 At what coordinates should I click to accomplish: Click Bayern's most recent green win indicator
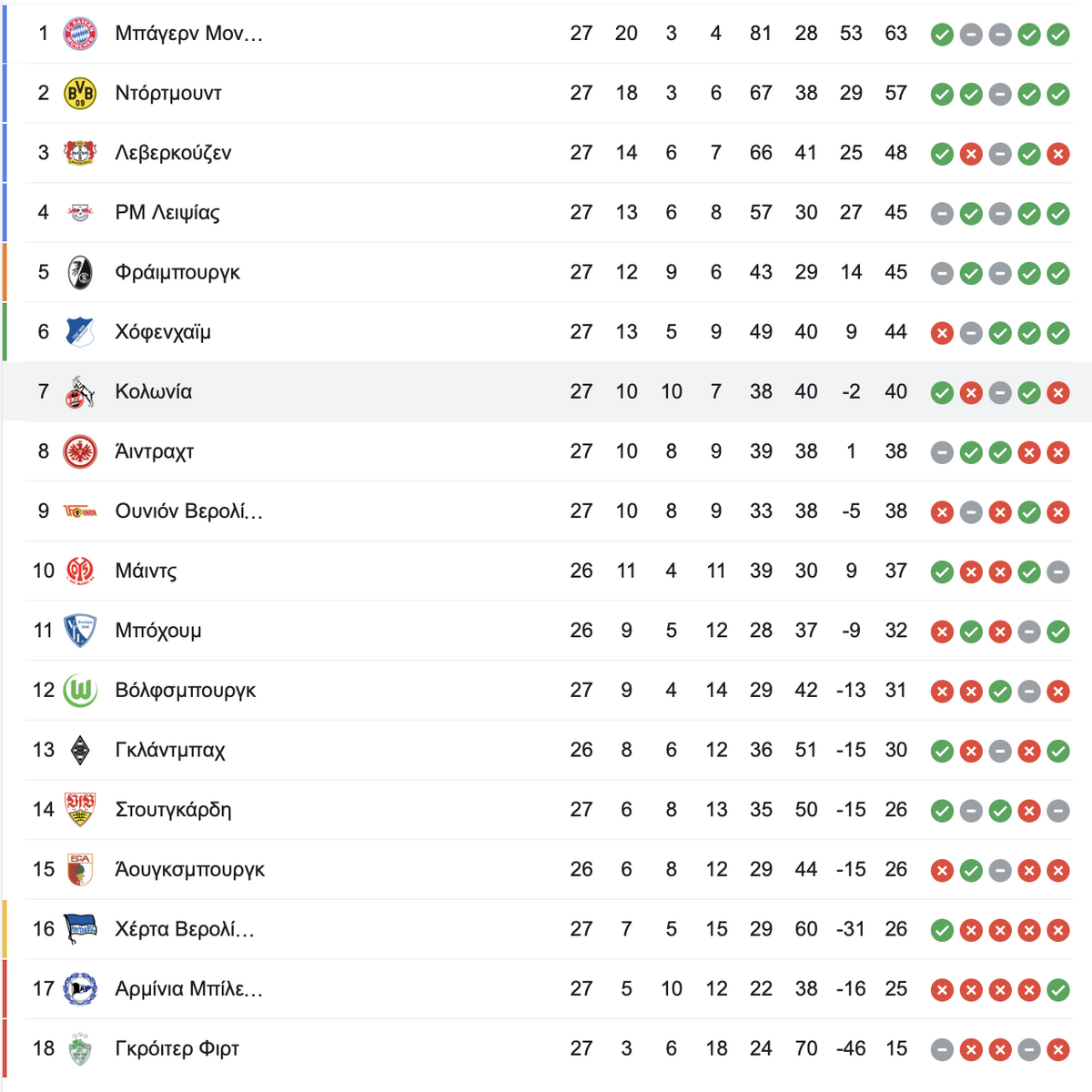coord(1058,35)
